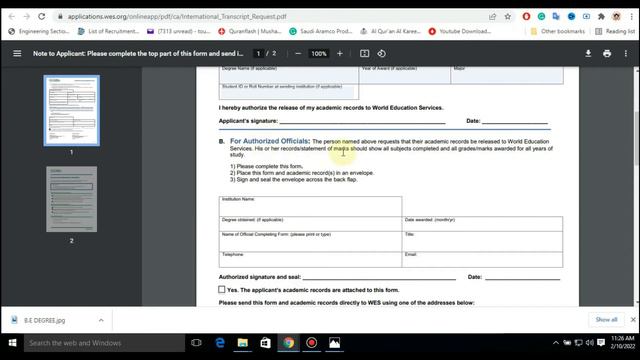The width and height of the screenshot is (640, 360).
Task: Toggle the PDF sidebar menu
Action: [17, 53]
